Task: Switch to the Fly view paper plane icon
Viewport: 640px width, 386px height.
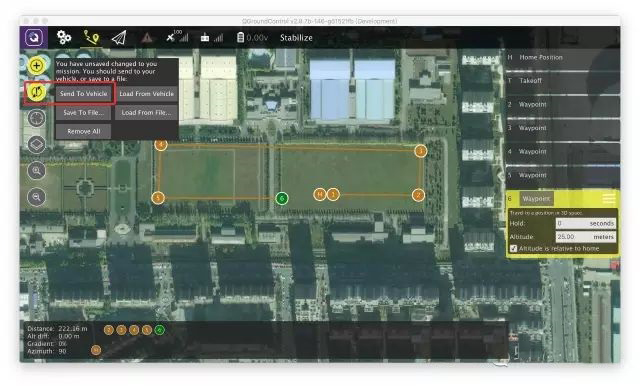Action: [119, 38]
